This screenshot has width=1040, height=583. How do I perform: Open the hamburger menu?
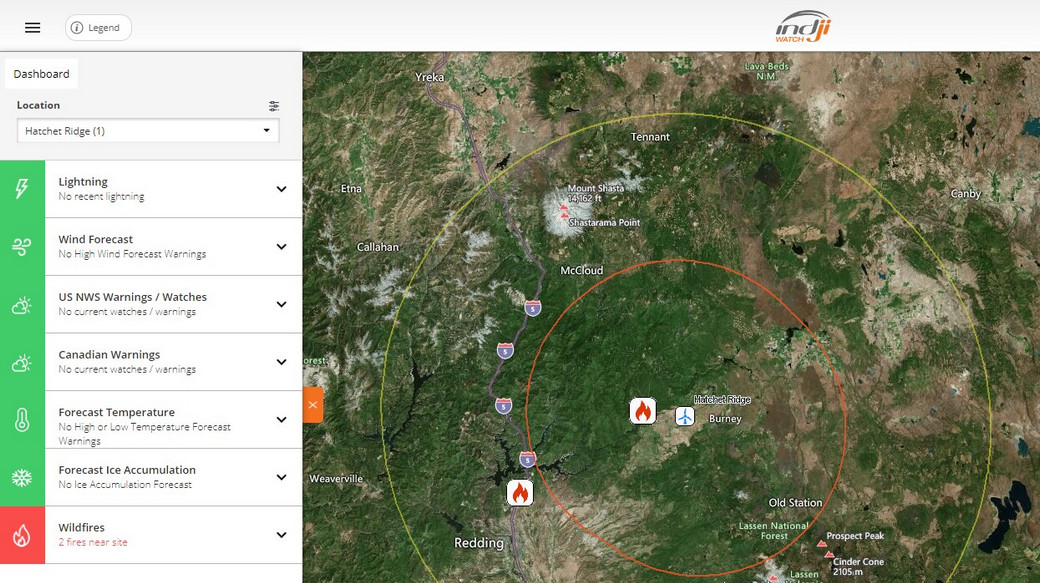coord(32,27)
